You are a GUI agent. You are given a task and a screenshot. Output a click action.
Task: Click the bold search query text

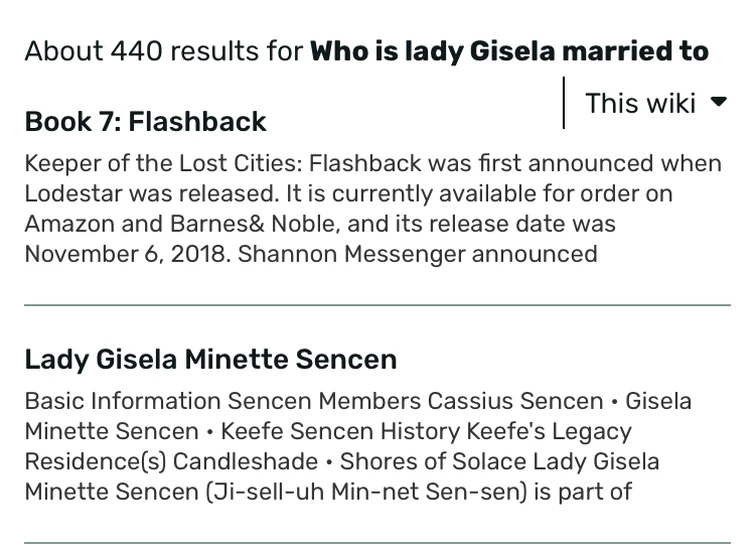[x=509, y=51]
